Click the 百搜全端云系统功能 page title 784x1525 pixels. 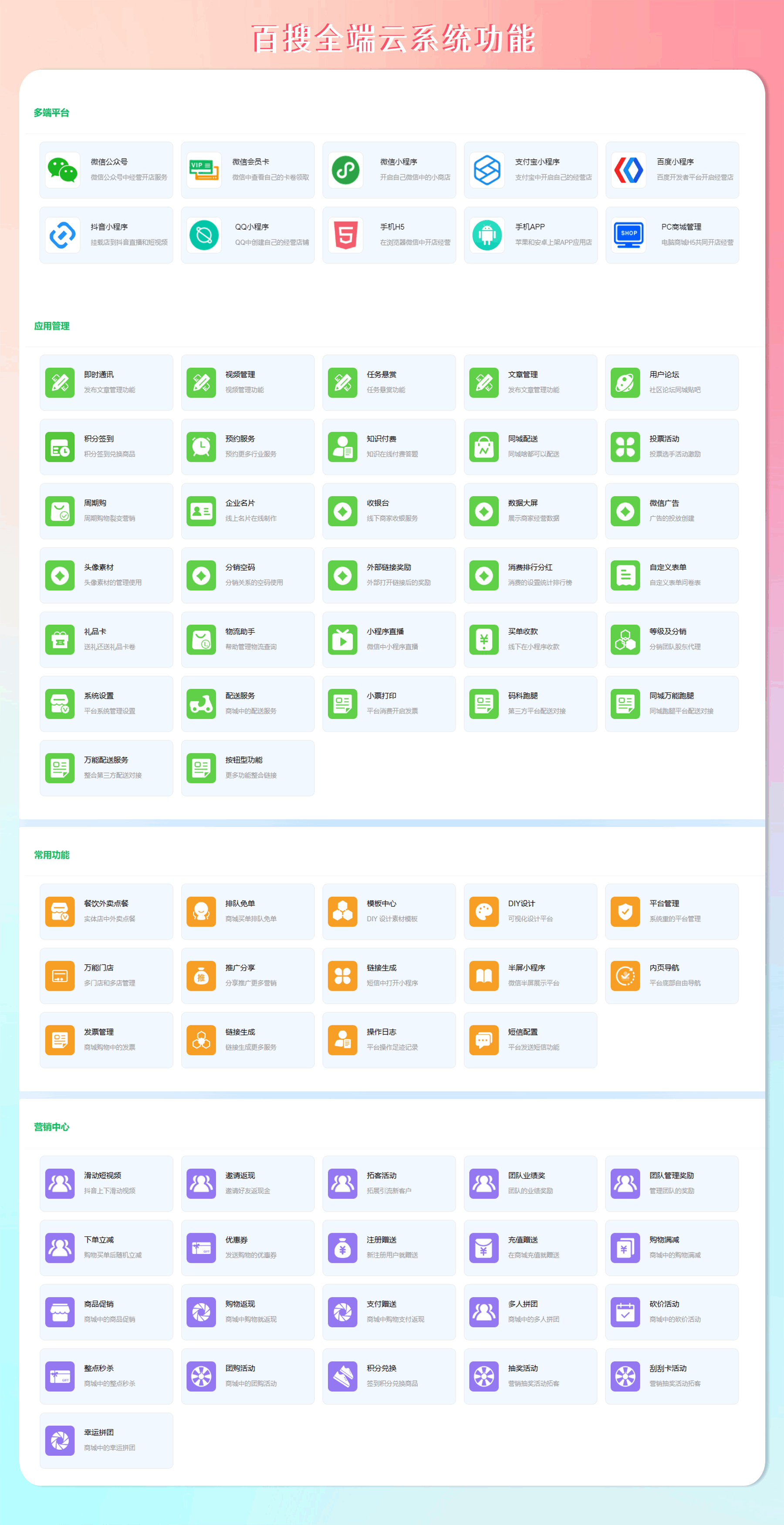(x=393, y=39)
